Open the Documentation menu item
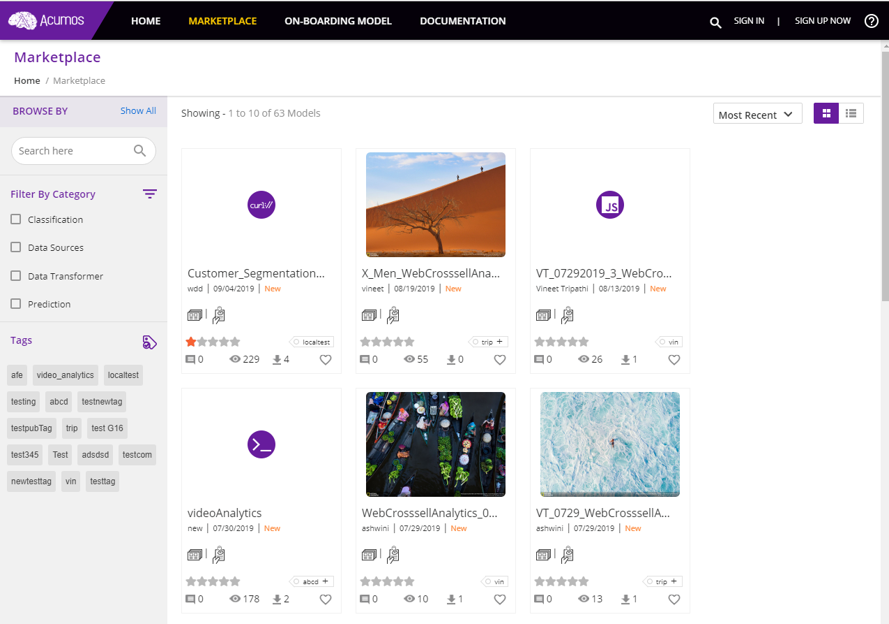The height and width of the screenshot is (624, 889). tap(462, 21)
